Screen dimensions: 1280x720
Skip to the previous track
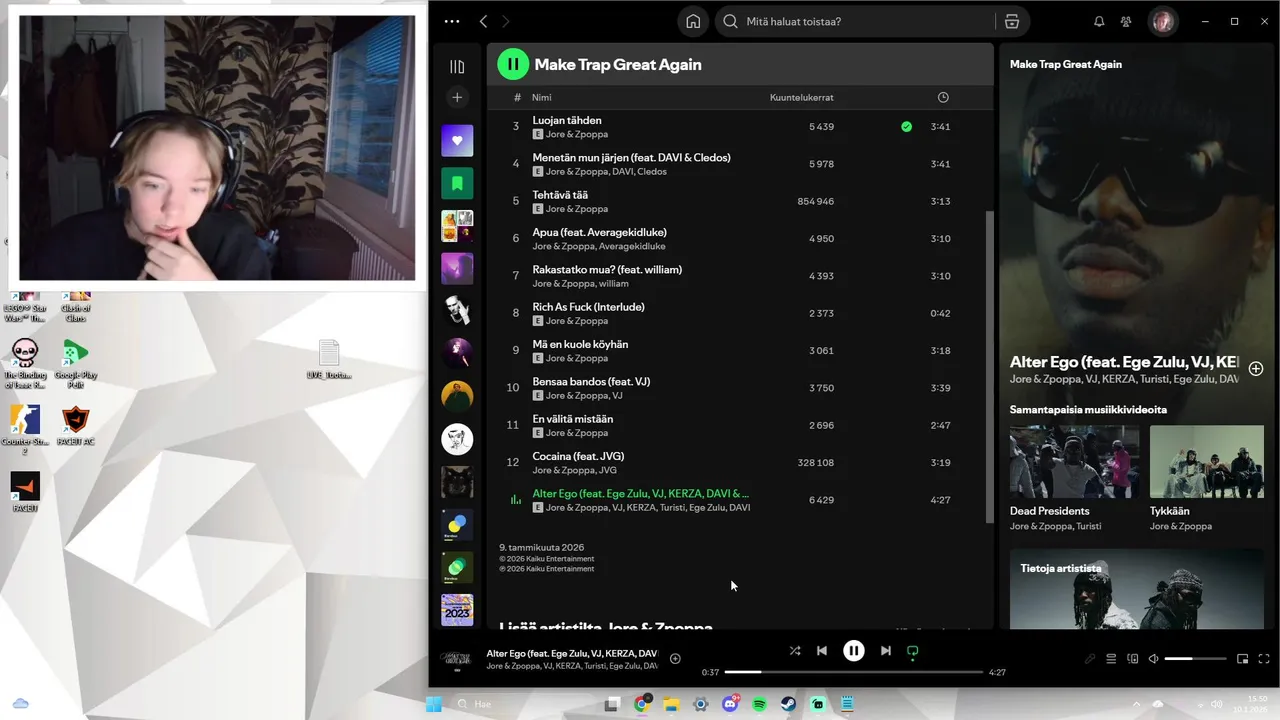pyautogui.click(x=822, y=650)
